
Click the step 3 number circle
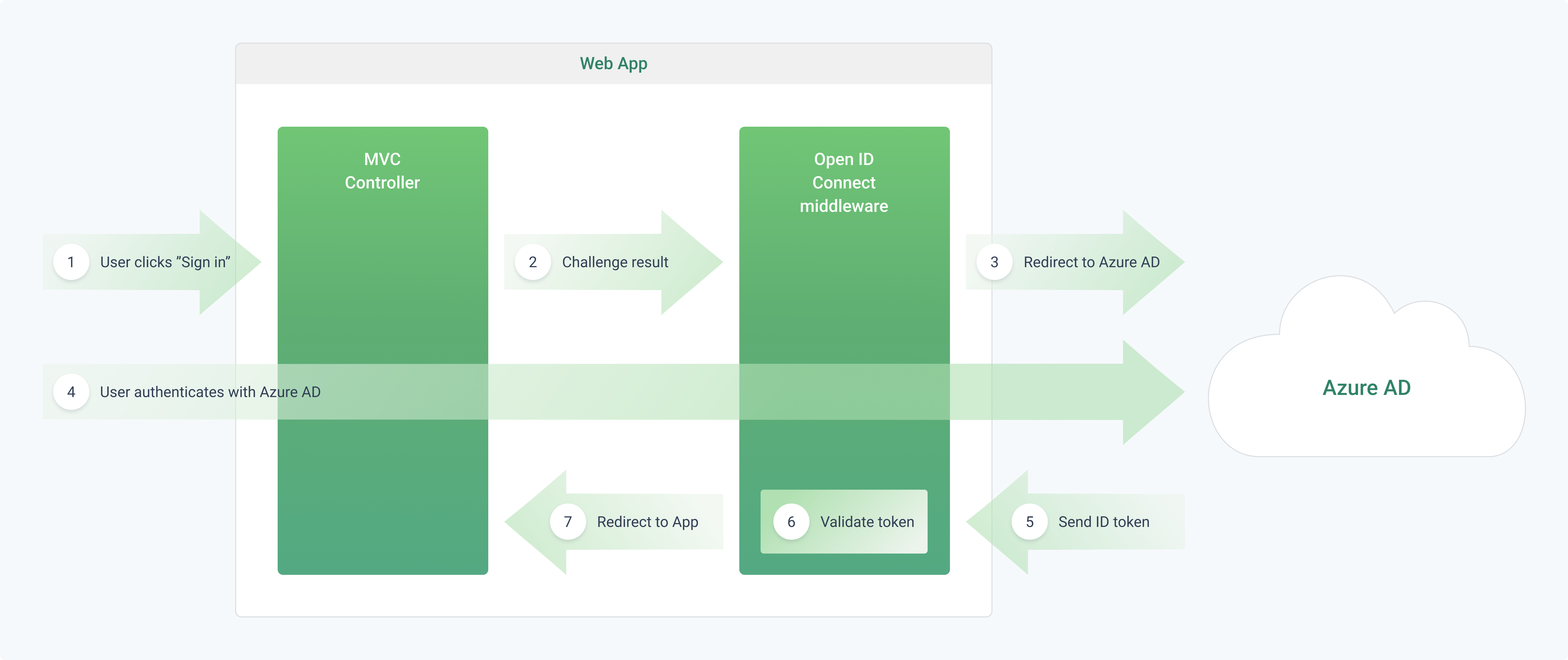tap(994, 262)
